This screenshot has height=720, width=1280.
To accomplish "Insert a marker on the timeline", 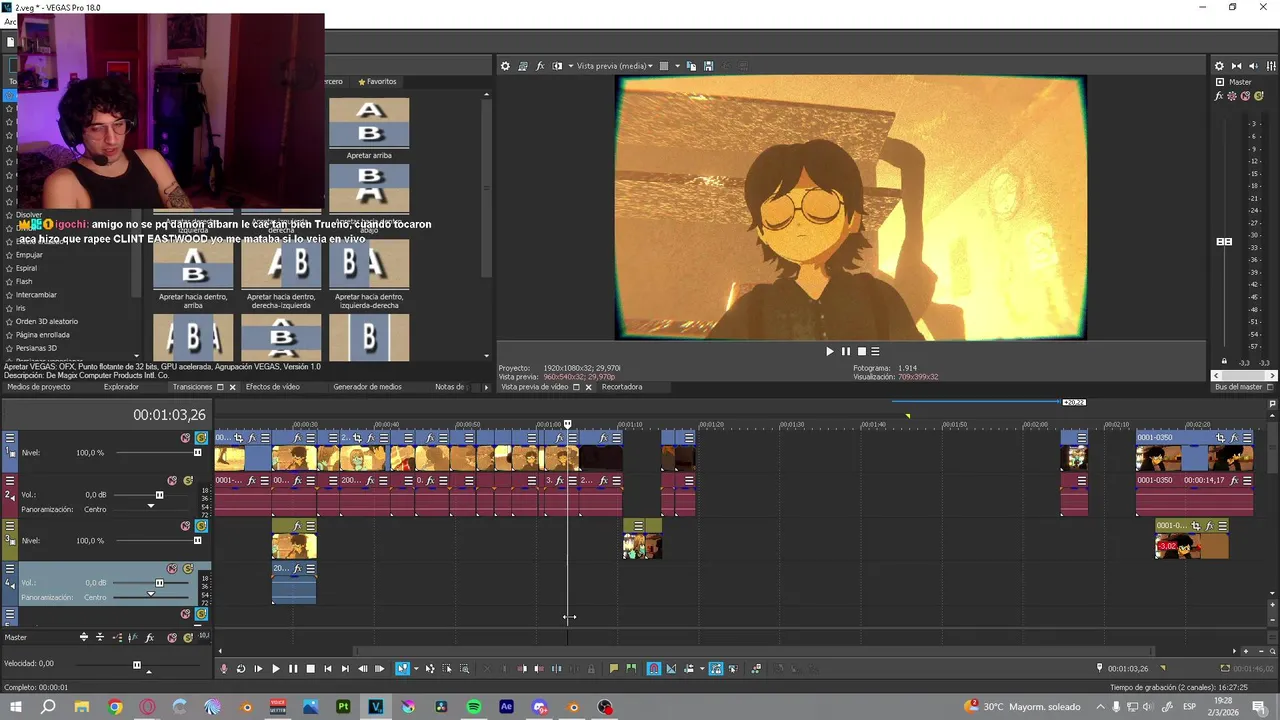I will tap(614, 669).
